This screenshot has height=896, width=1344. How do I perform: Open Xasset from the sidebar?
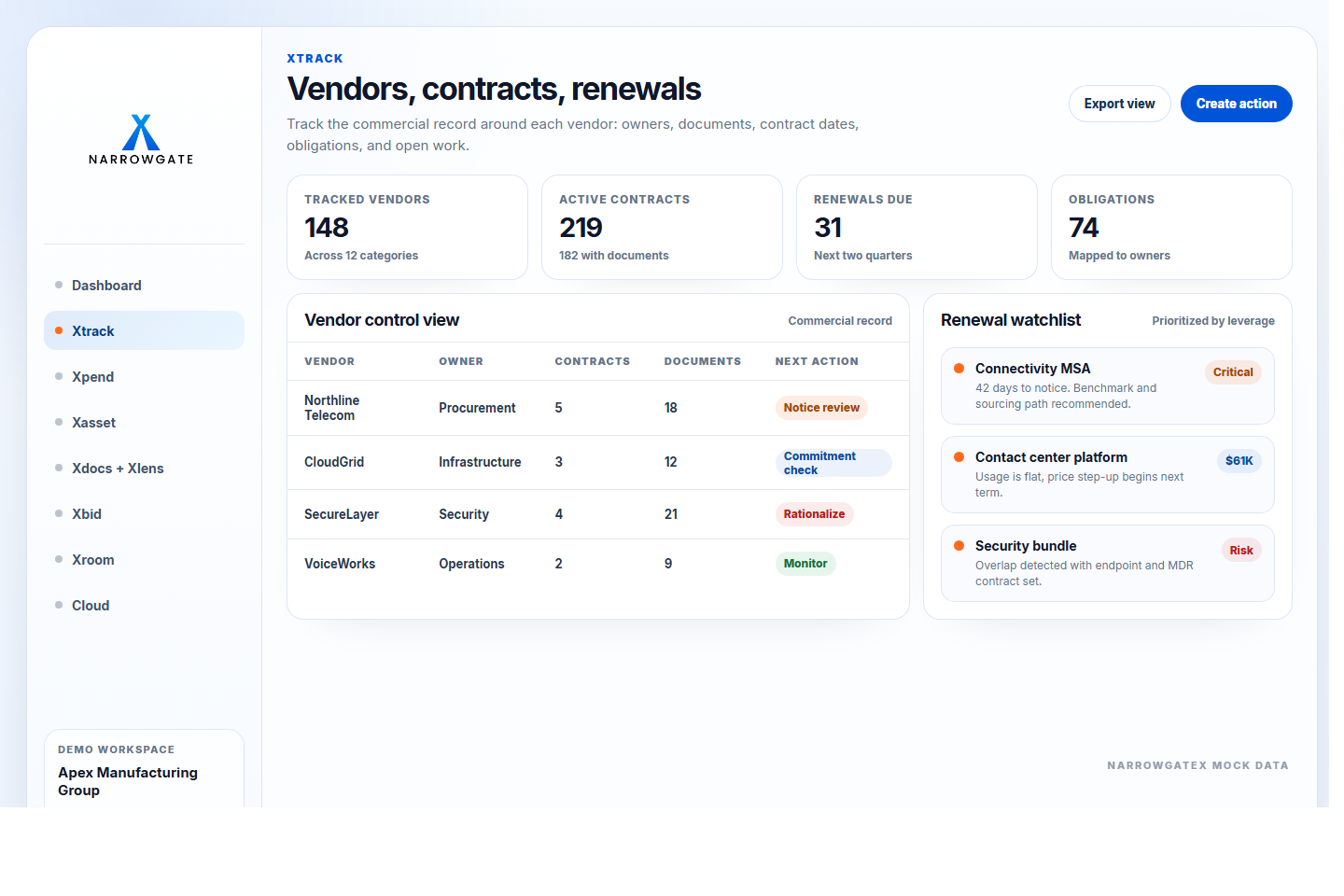click(144, 423)
